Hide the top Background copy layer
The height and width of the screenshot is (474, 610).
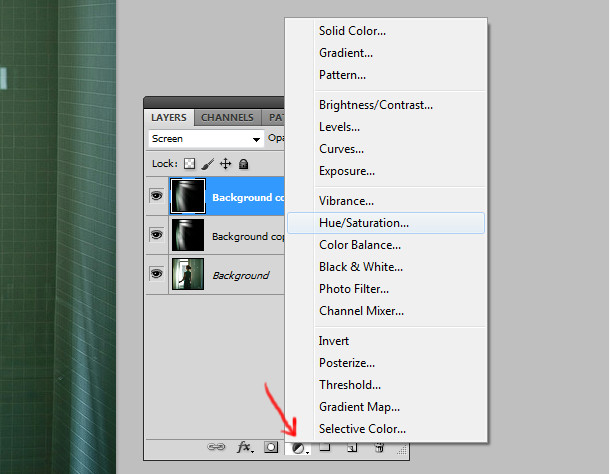click(x=157, y=197)
